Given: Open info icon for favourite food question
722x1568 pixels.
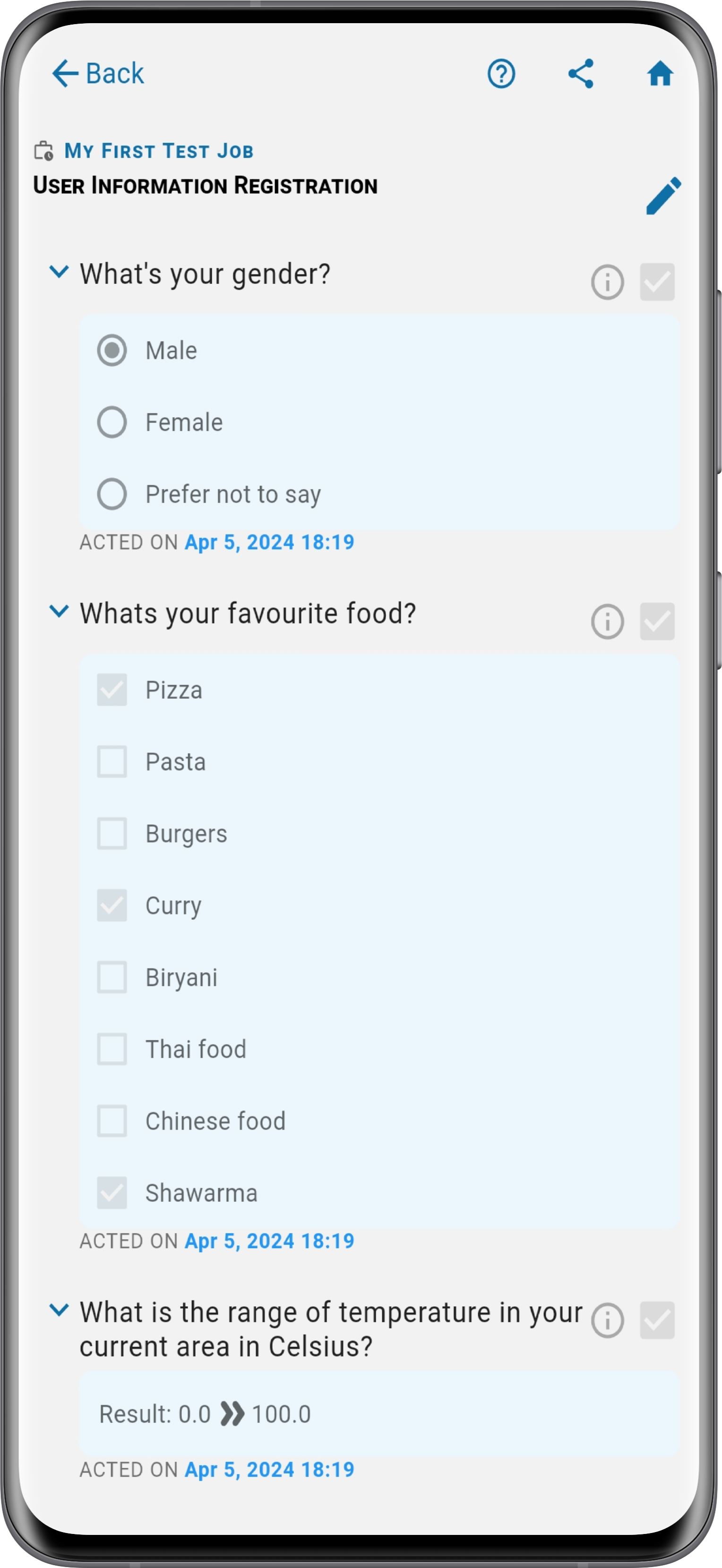Looking at the screenshot, I should [x=607, y=621].
